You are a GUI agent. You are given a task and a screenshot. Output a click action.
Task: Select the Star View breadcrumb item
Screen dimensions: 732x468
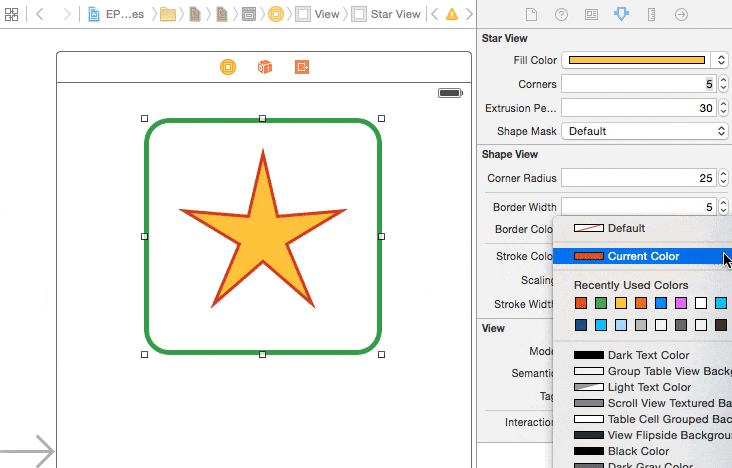pyautogui.click(x=387, y=14)
